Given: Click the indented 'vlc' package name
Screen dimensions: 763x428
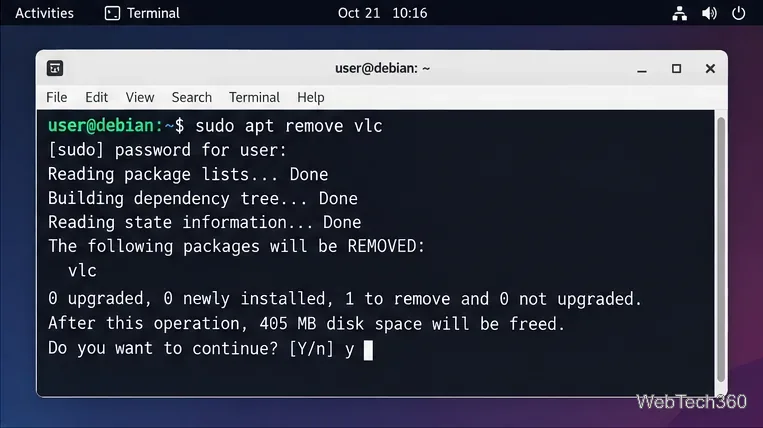Looking at the screenshot, I should tap(82, 271).
